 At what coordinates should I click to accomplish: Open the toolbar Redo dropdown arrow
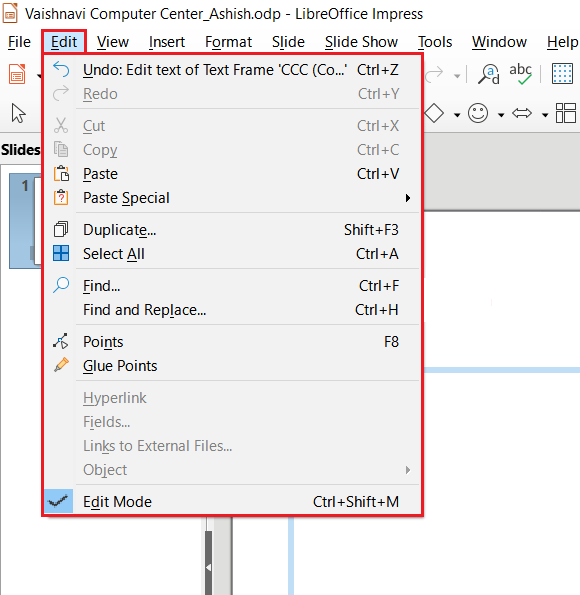coord(457,76)
